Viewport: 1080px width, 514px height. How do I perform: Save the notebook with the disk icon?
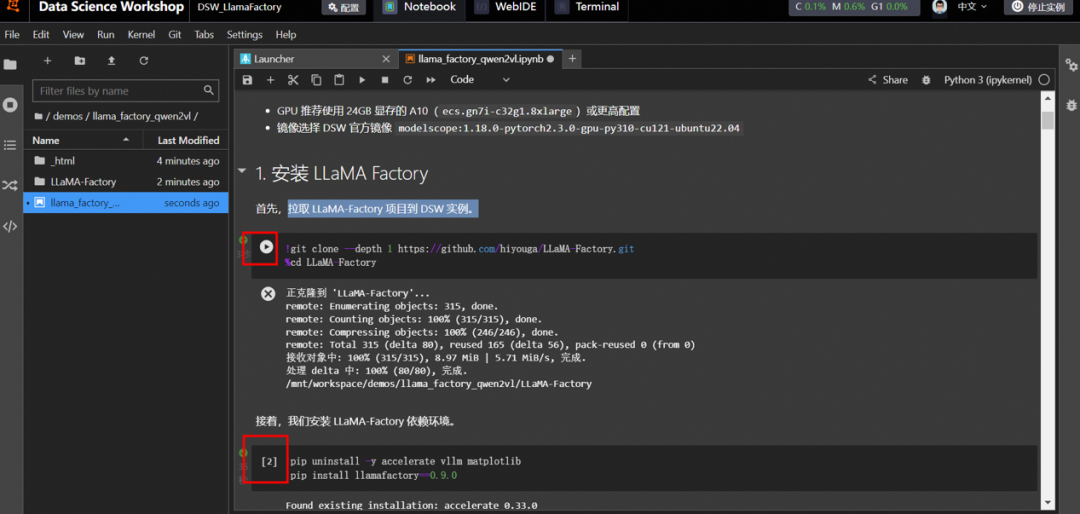coord(247,80)
